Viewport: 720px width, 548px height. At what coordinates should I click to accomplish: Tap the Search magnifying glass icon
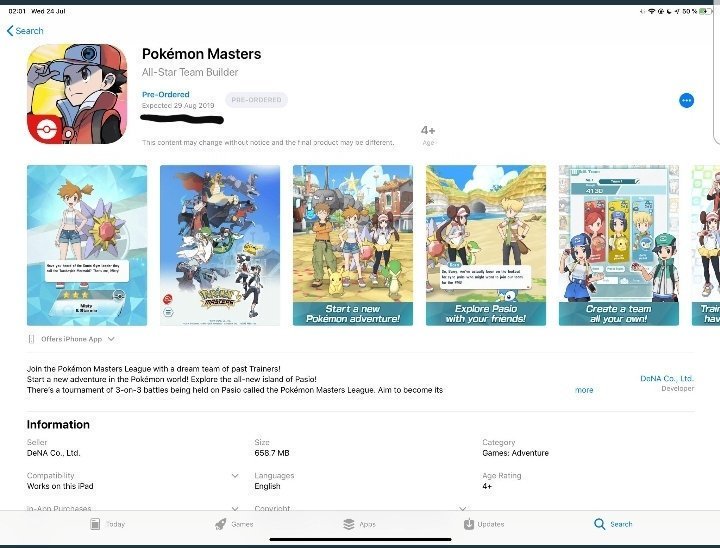[x=599, y=524]
